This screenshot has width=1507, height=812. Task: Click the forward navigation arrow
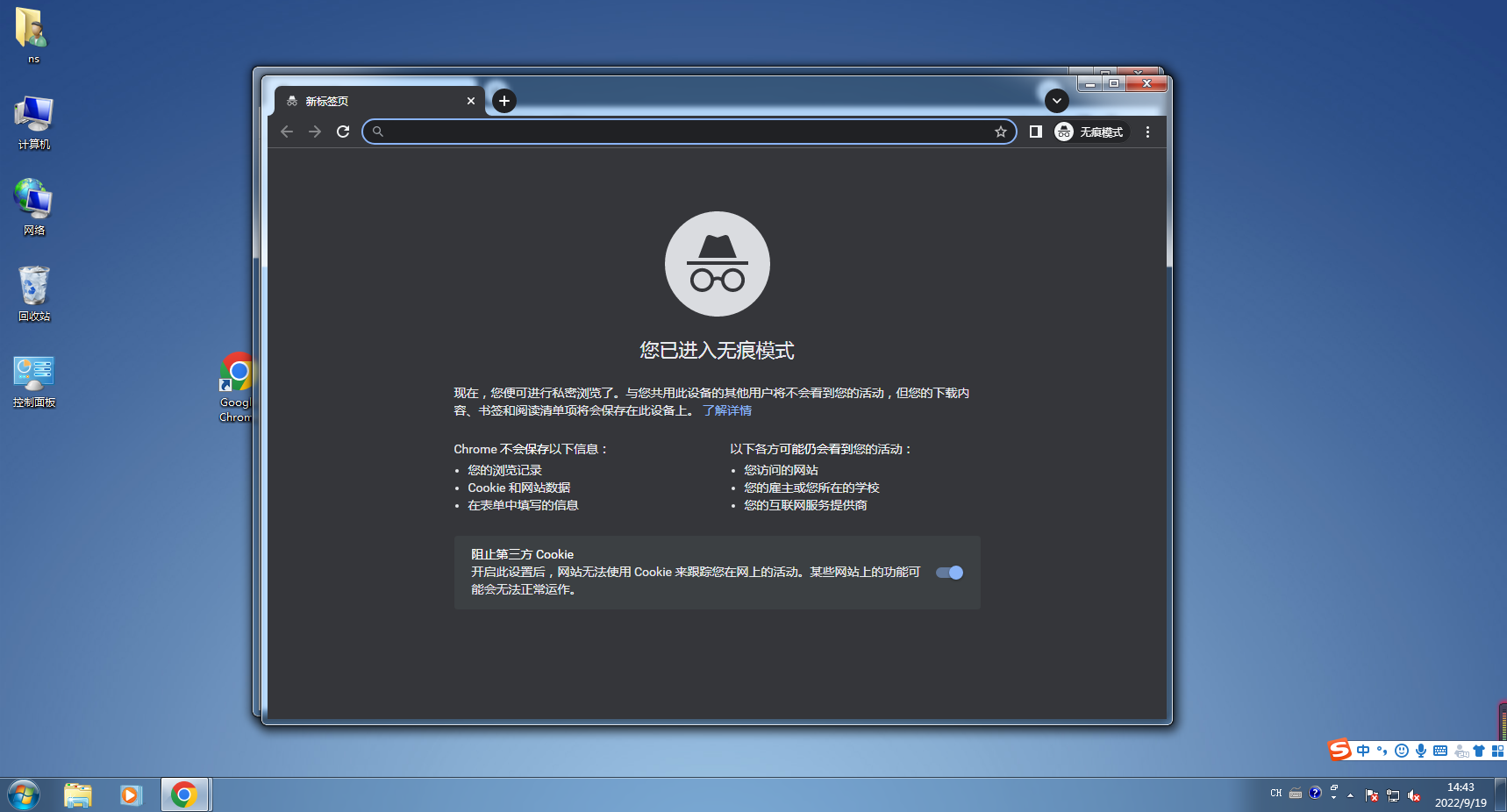tap(315, 132)
